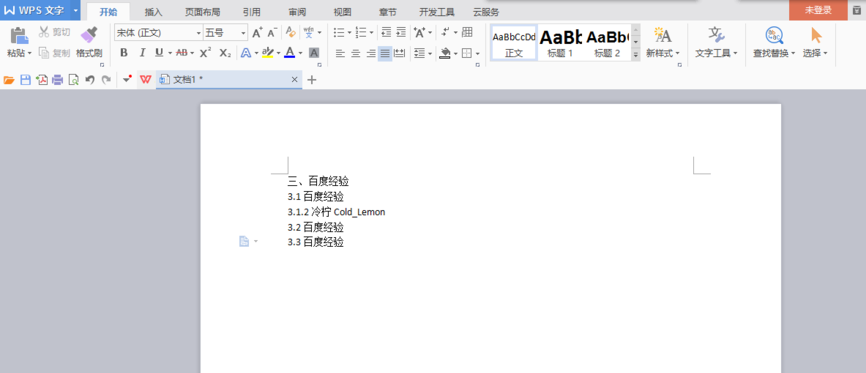Toggle the bulleted list button

coord(340,33)
